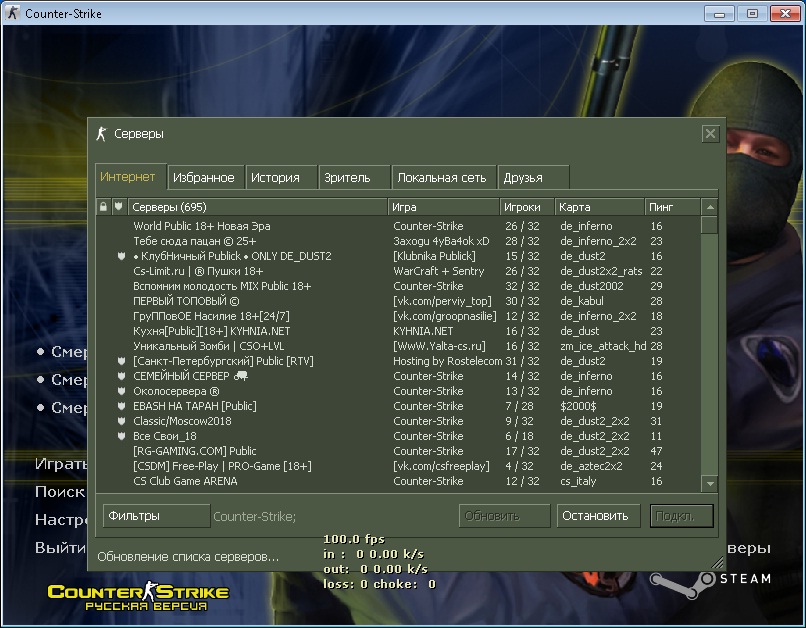Image resolution: width=806 pixels, height=628 pixels.
Task: Select [RG-GAMING.COM] Public server
Action: [398, 451]
